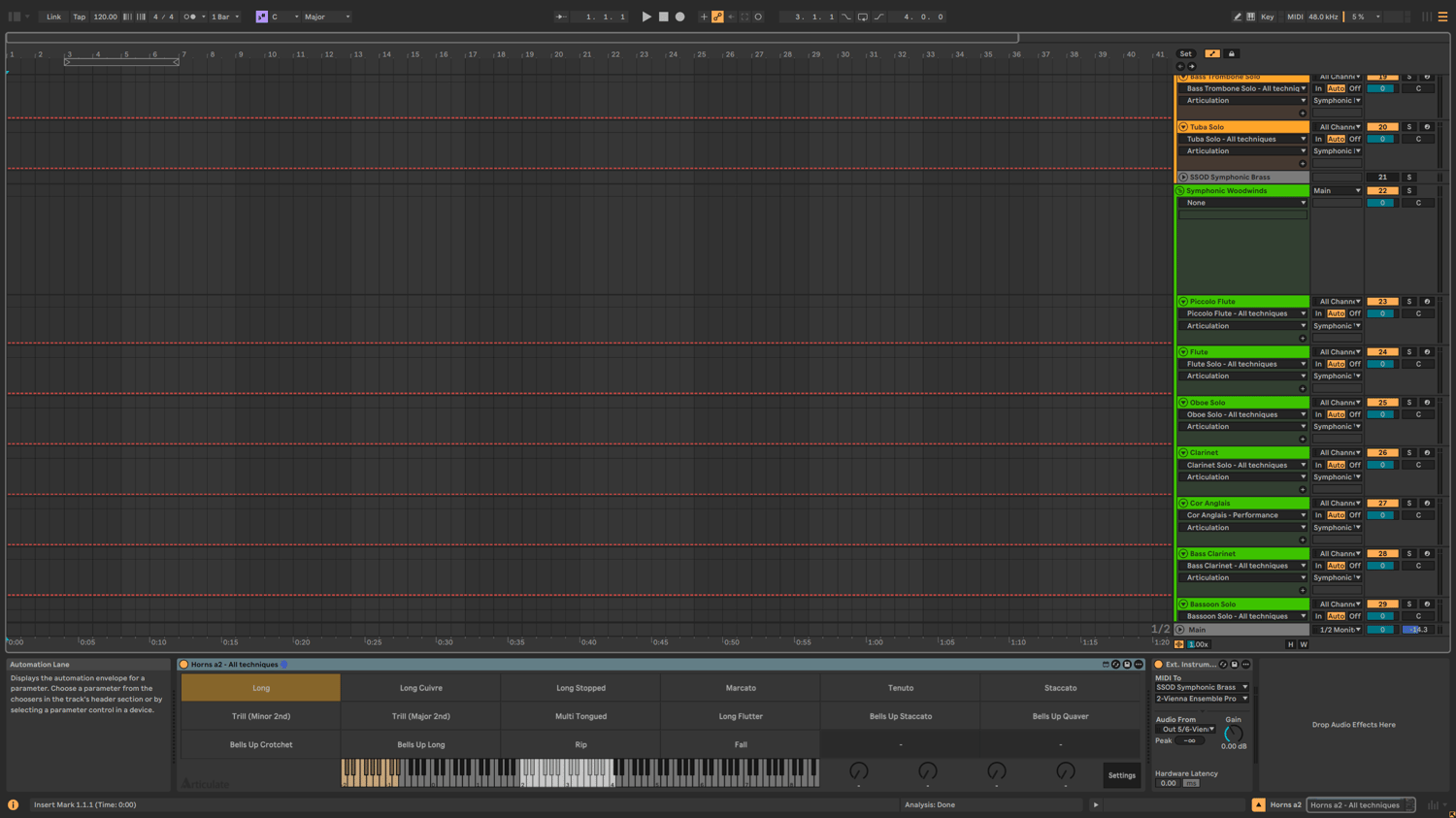This screenshot has width=1456, height=818.
Task: Start playback with the Play button
Action: 646,16
